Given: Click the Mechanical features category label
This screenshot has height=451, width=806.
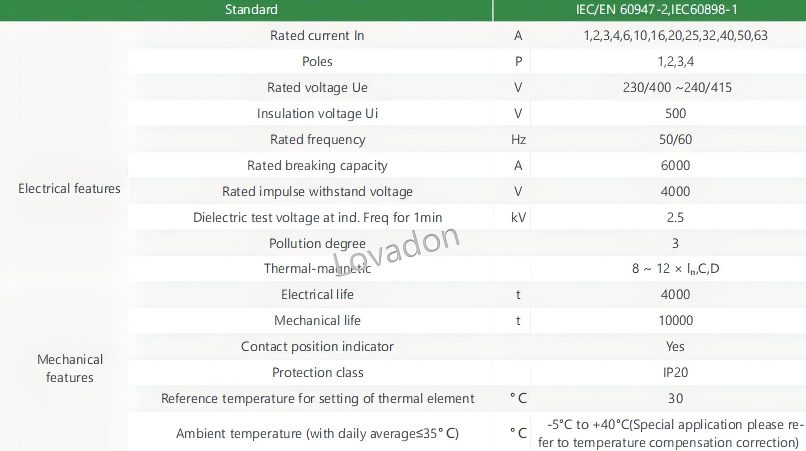Looking at the screenshot, I should pyautogui.click(x=69, y=368).
